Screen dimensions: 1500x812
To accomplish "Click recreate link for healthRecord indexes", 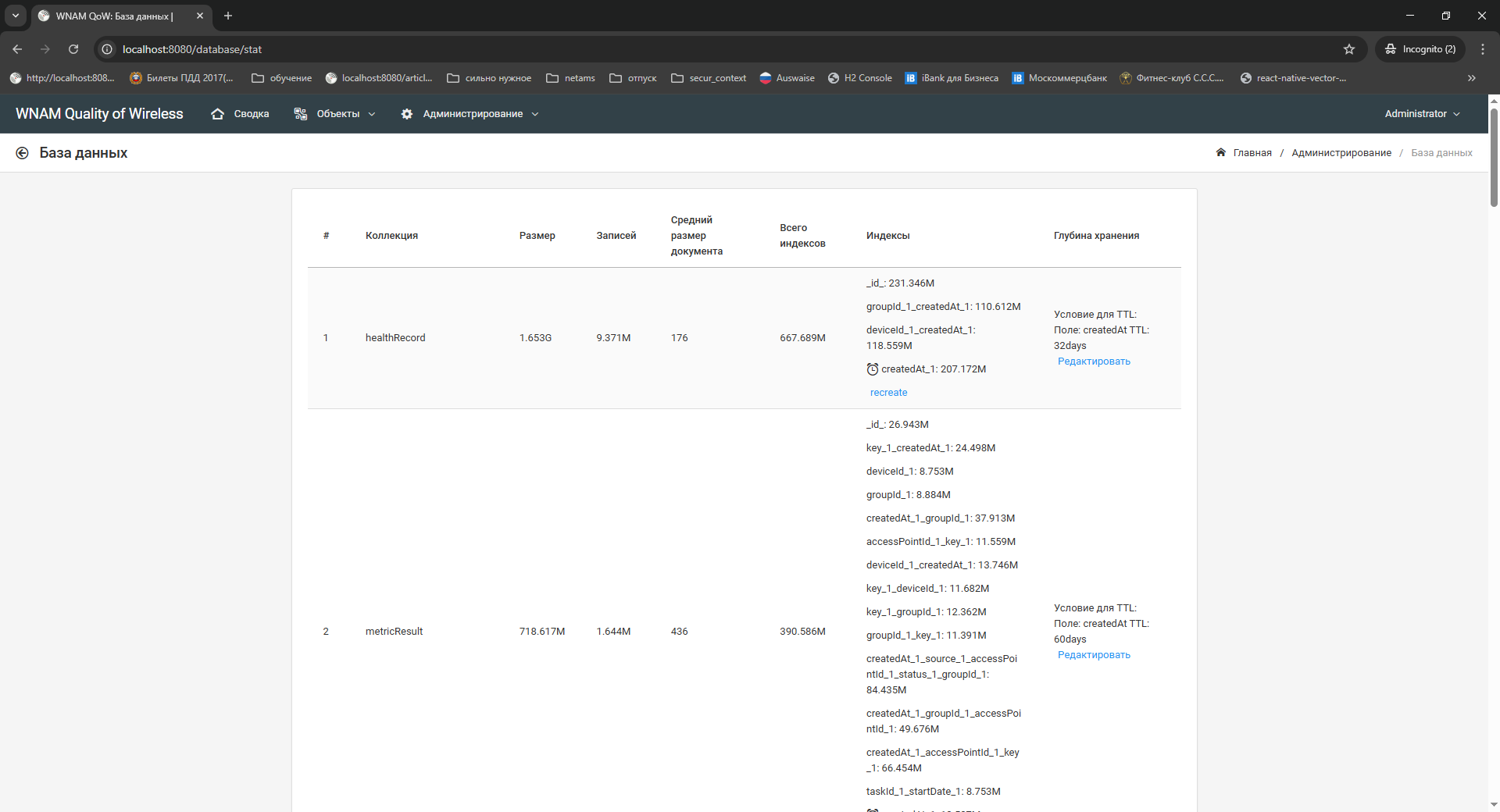I will (888, 393).
